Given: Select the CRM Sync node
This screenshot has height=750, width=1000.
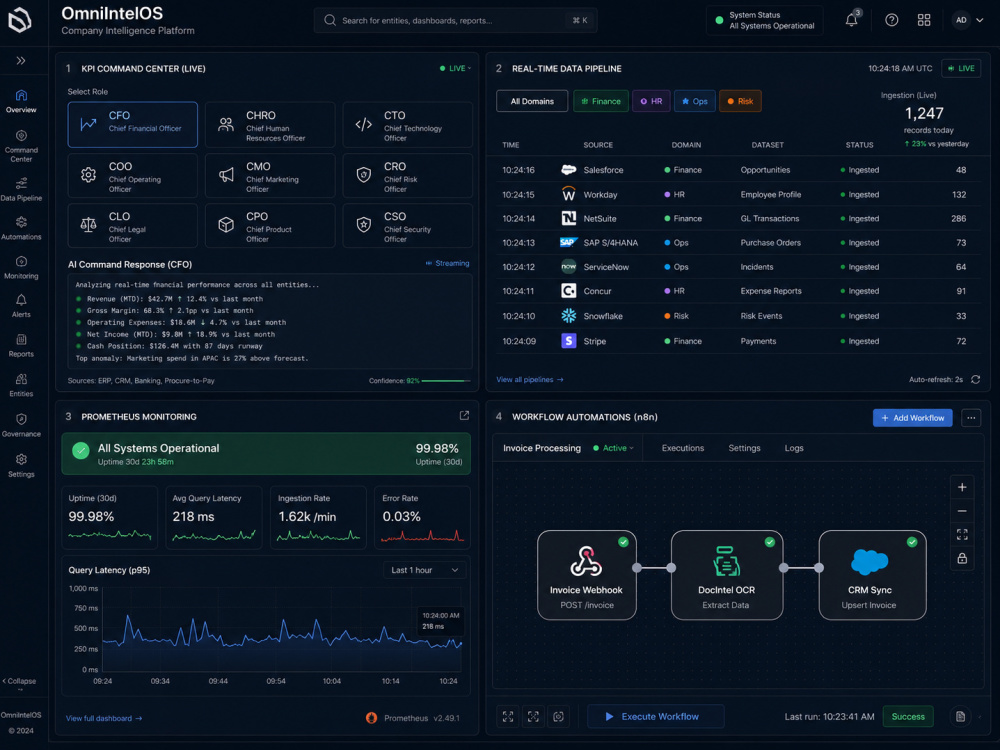Looking at the screenshot, I should (872, 575).
